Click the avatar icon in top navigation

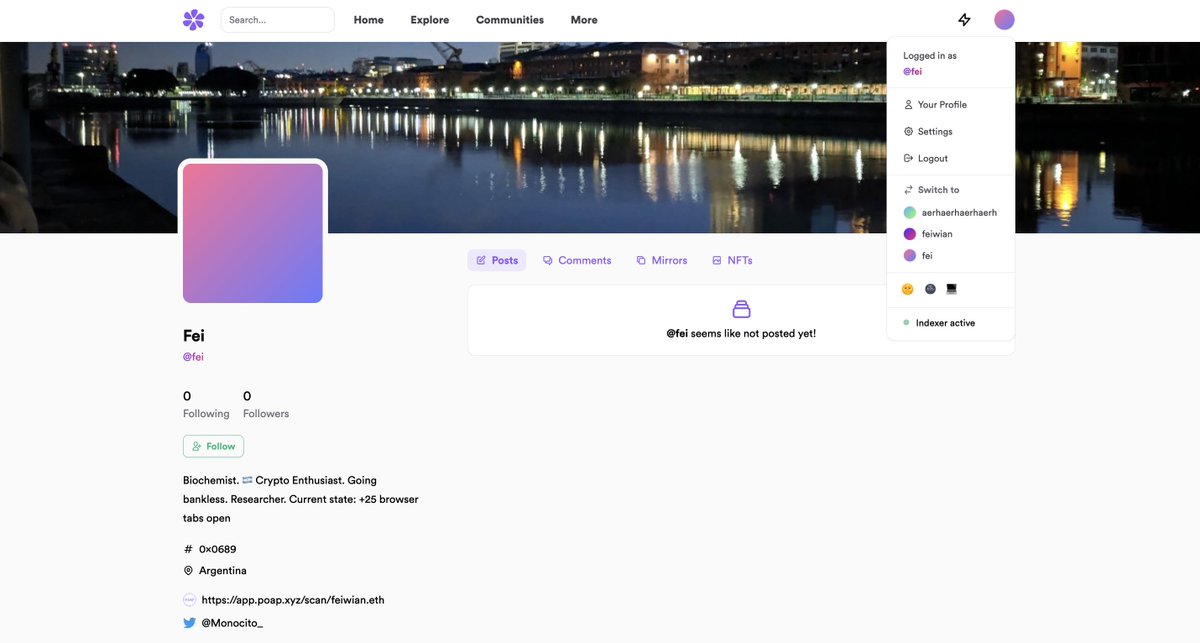tap(1004, 20)
